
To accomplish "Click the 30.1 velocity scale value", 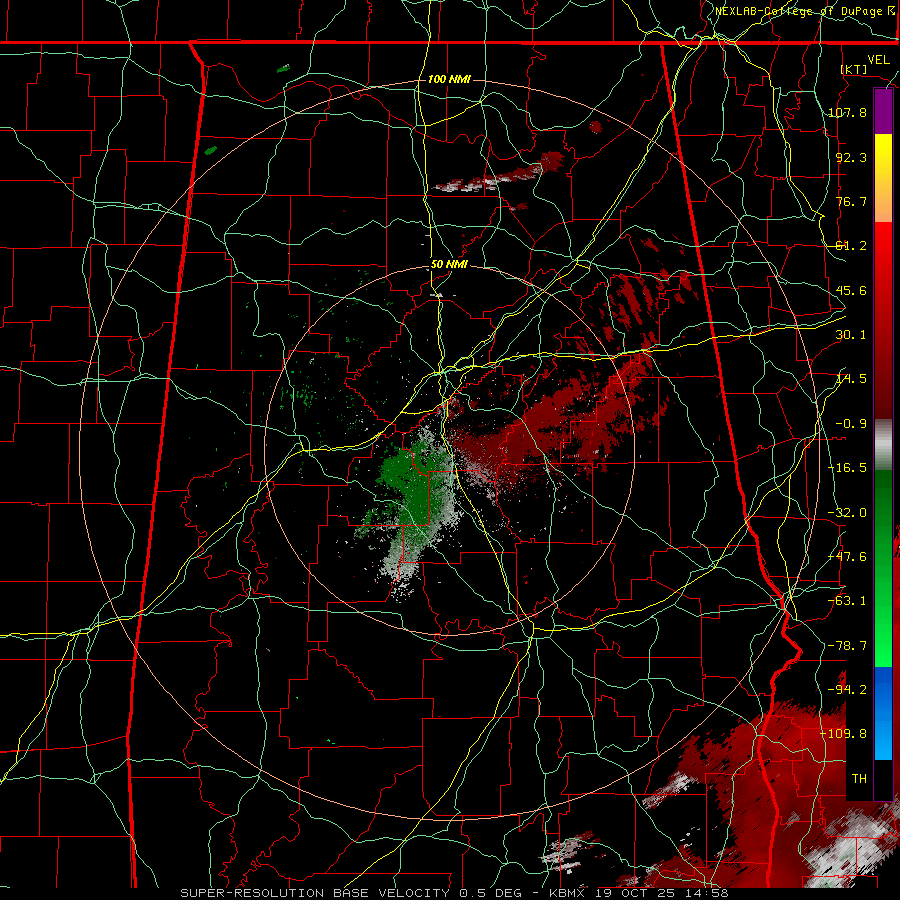I will coord(851,335).
